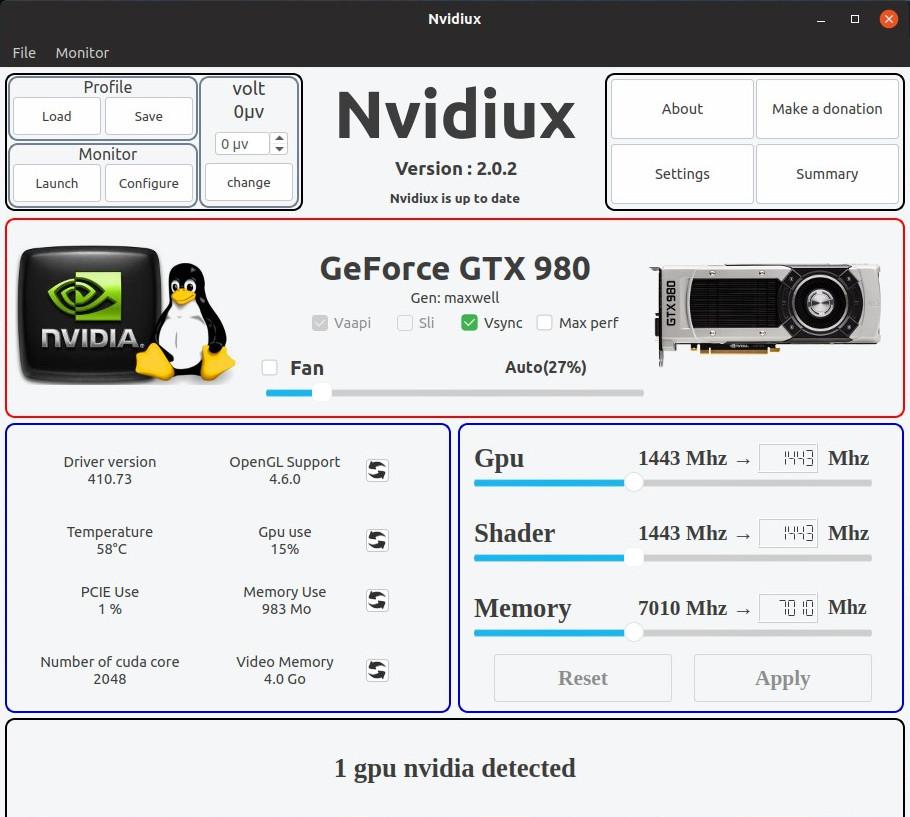Click the Memory clock slider handle
This screenshot has height=817, width=910.
coord(634,632)
